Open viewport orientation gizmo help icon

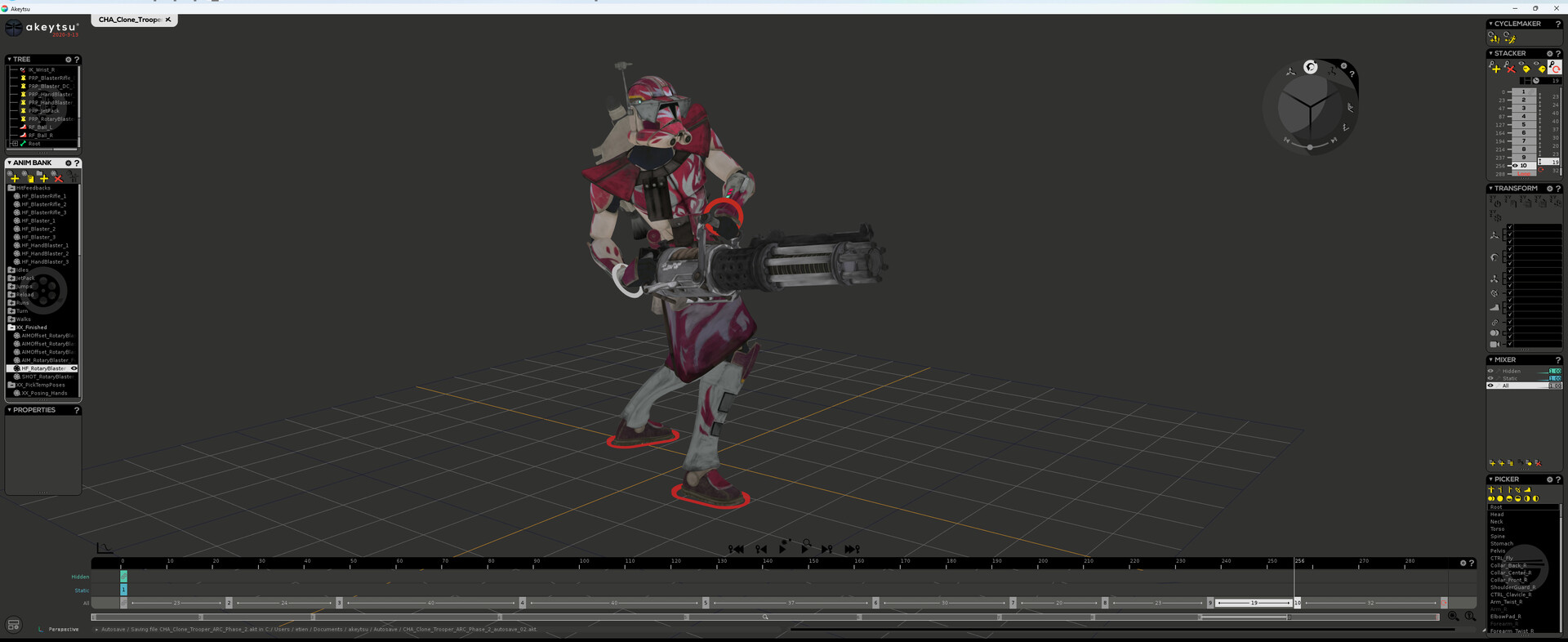click(x=1352, y=74)
